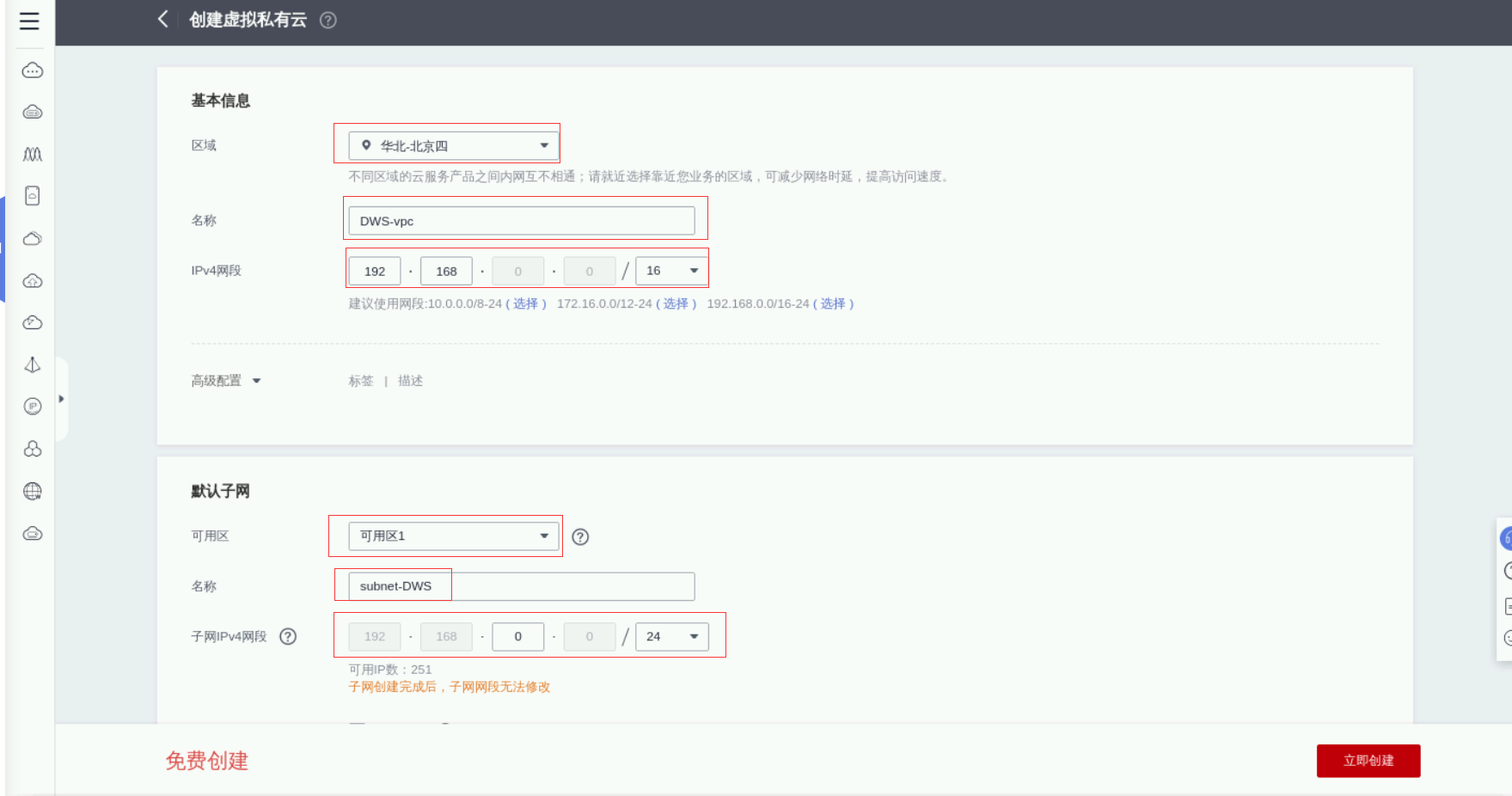Open the 描述 description option
Viewport: 1512px width, 796px height.
click(x=411, y=381)
